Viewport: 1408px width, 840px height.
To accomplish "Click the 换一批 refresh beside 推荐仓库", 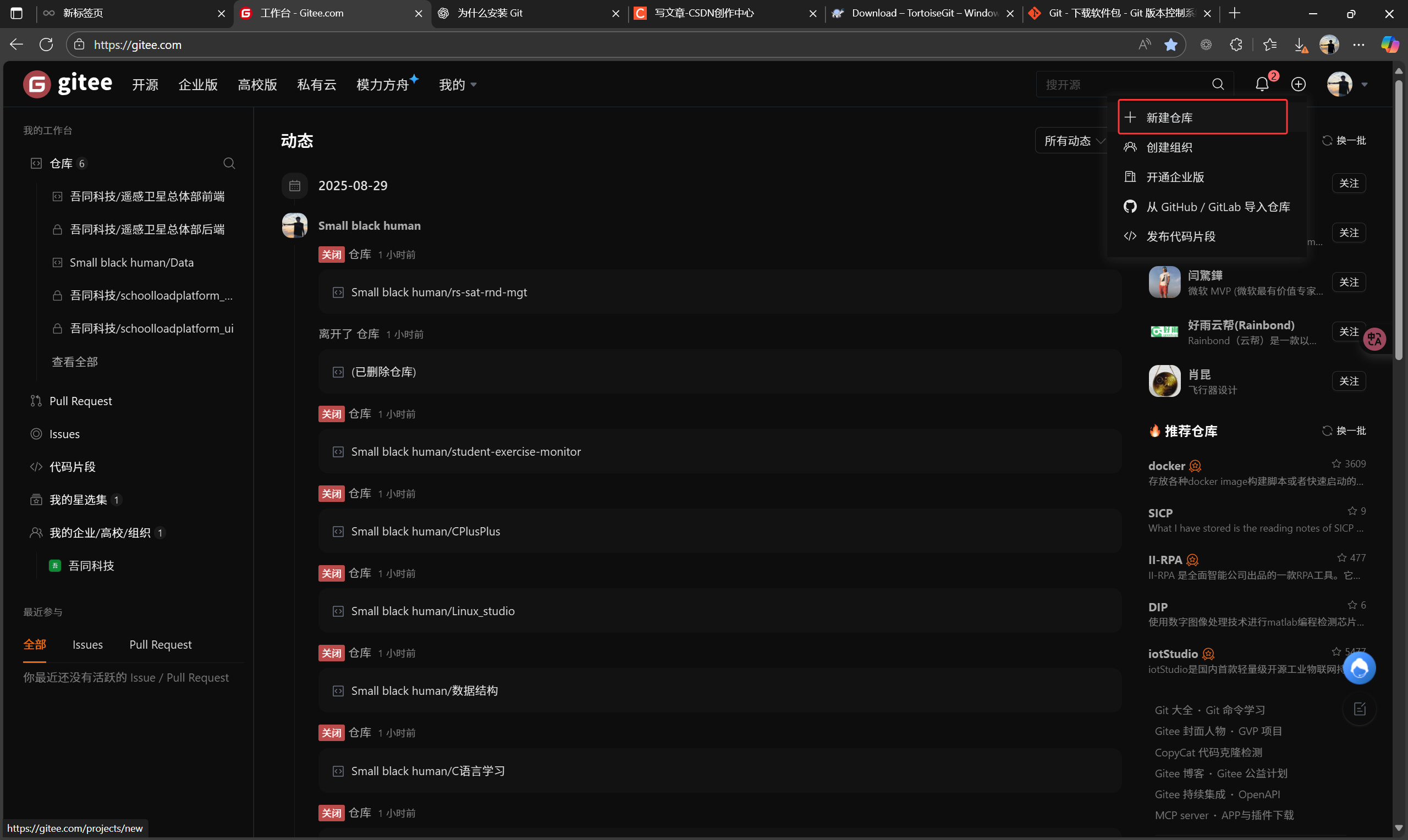I will click(1344, 431).
